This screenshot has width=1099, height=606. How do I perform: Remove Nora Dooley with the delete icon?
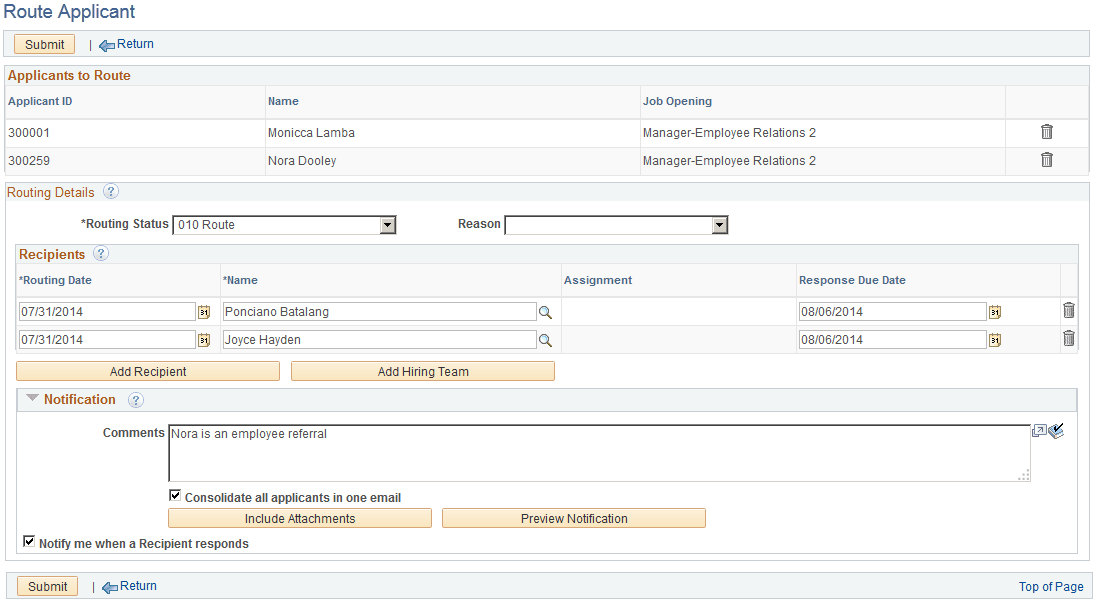pyautogui.click(x=1046, y=160)
